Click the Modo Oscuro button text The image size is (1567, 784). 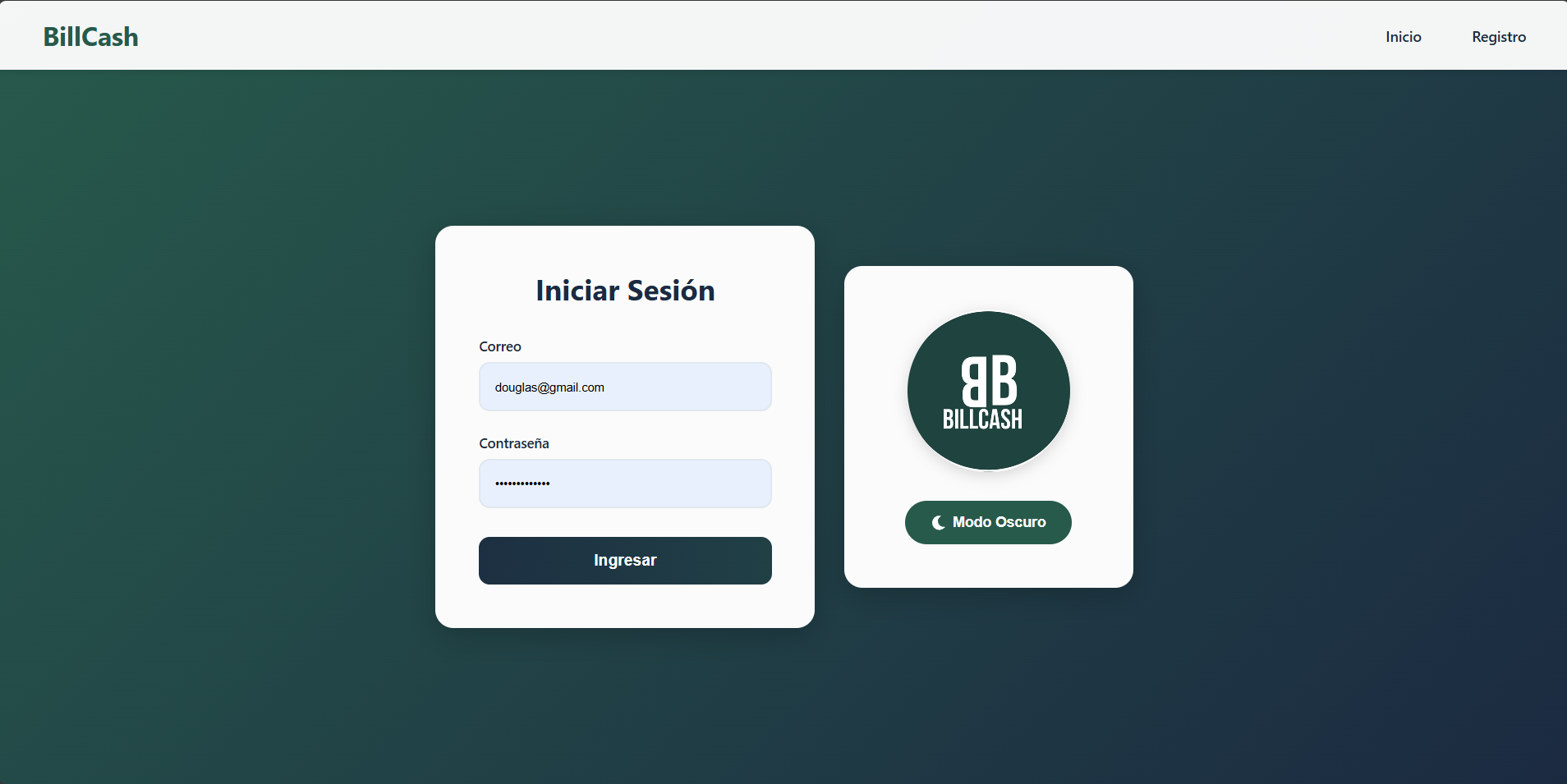coord(999,522)
